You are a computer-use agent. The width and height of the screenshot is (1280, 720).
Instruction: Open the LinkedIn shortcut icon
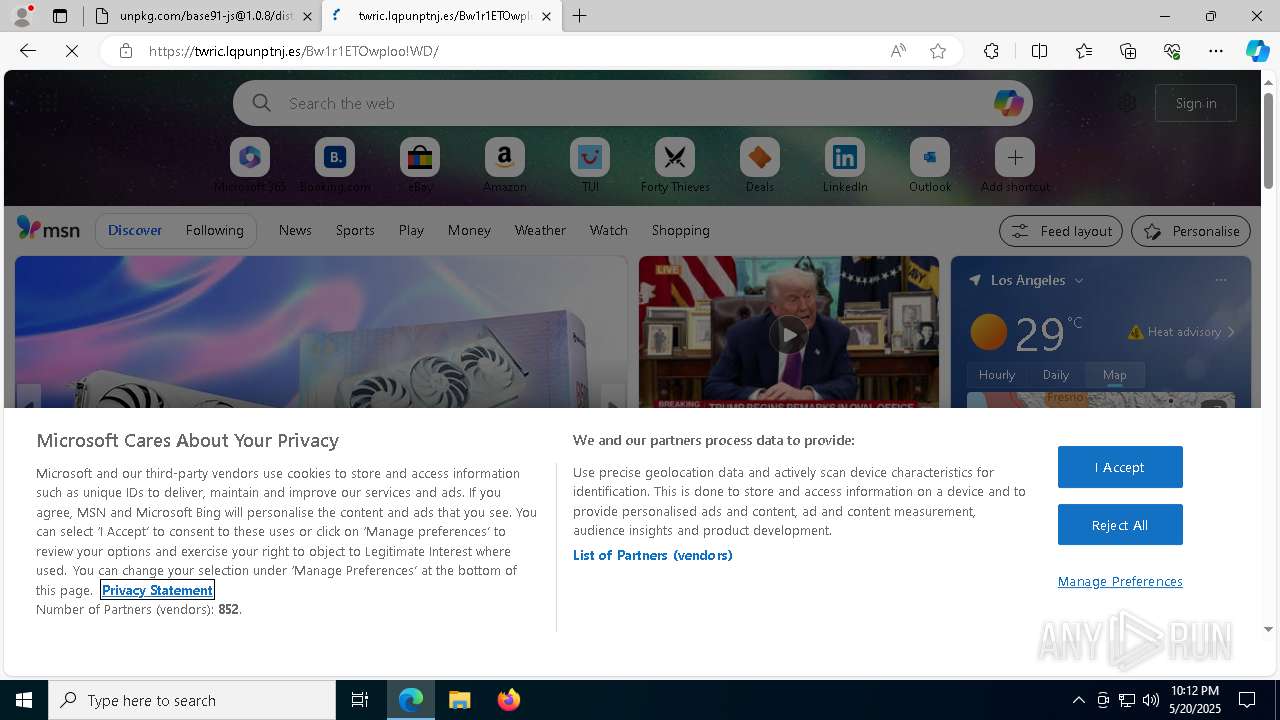click(845, 157)
